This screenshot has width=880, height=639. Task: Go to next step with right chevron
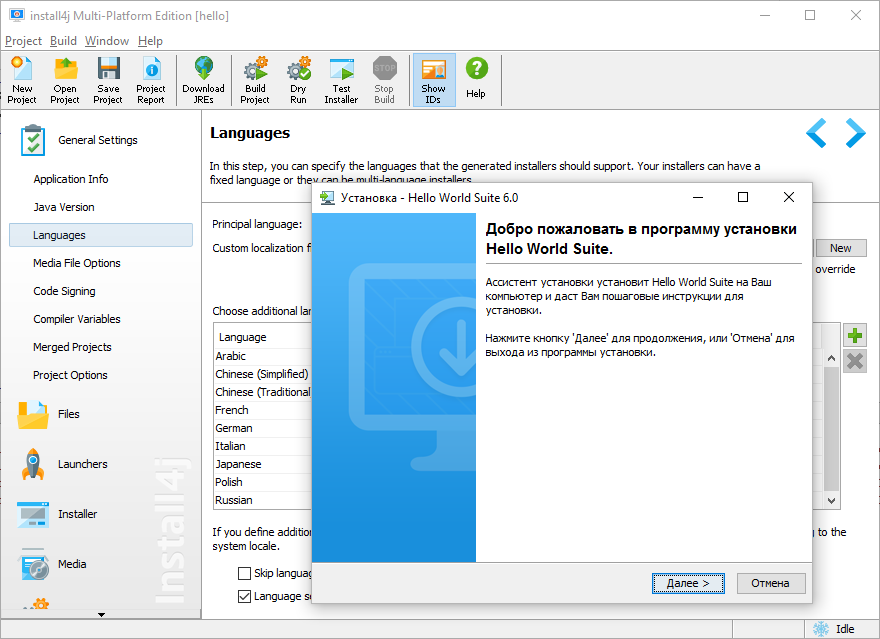856,133
